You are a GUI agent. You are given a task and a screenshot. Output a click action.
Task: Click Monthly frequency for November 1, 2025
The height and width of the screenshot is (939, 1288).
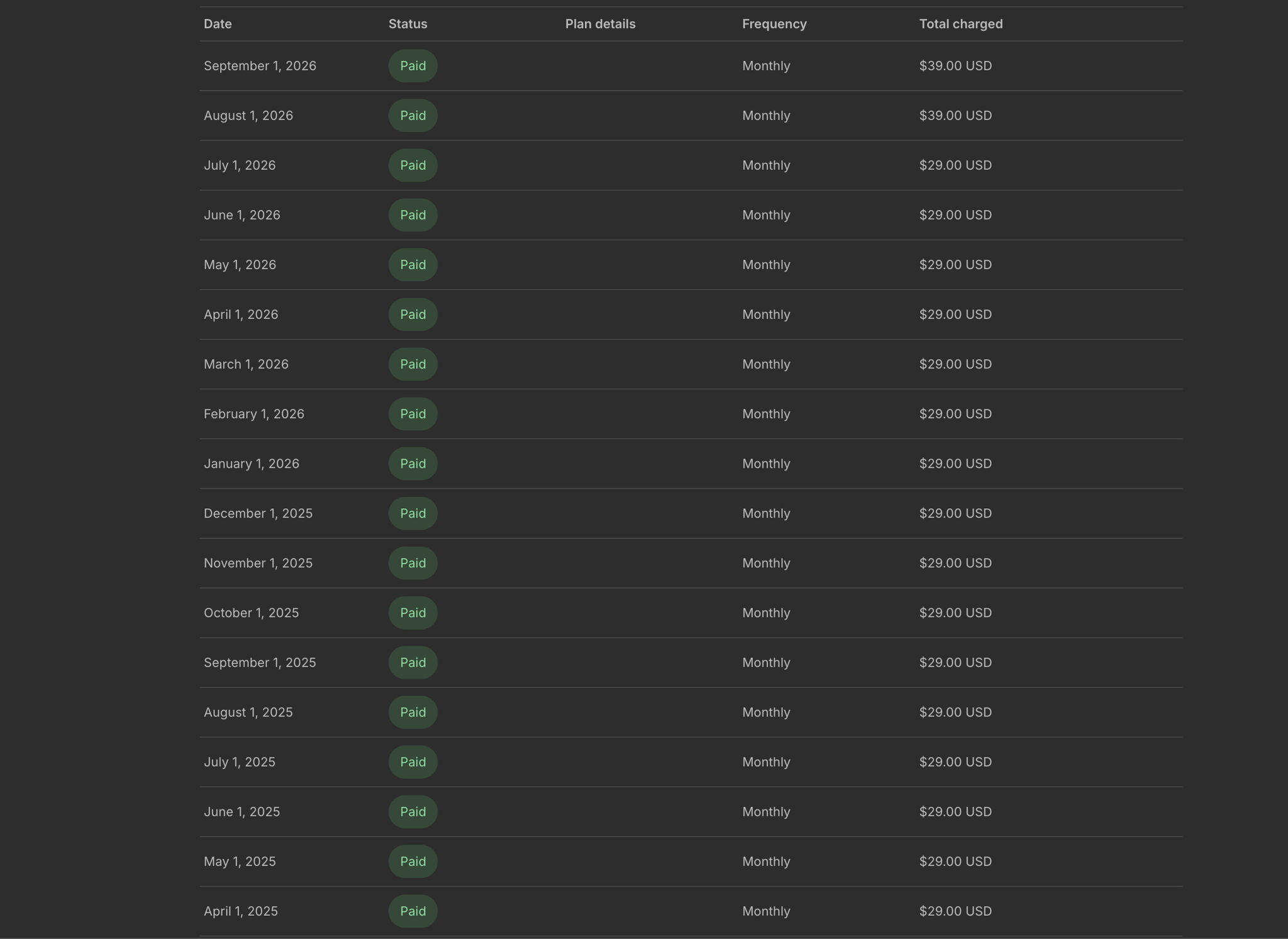click(x=766, y=563)
